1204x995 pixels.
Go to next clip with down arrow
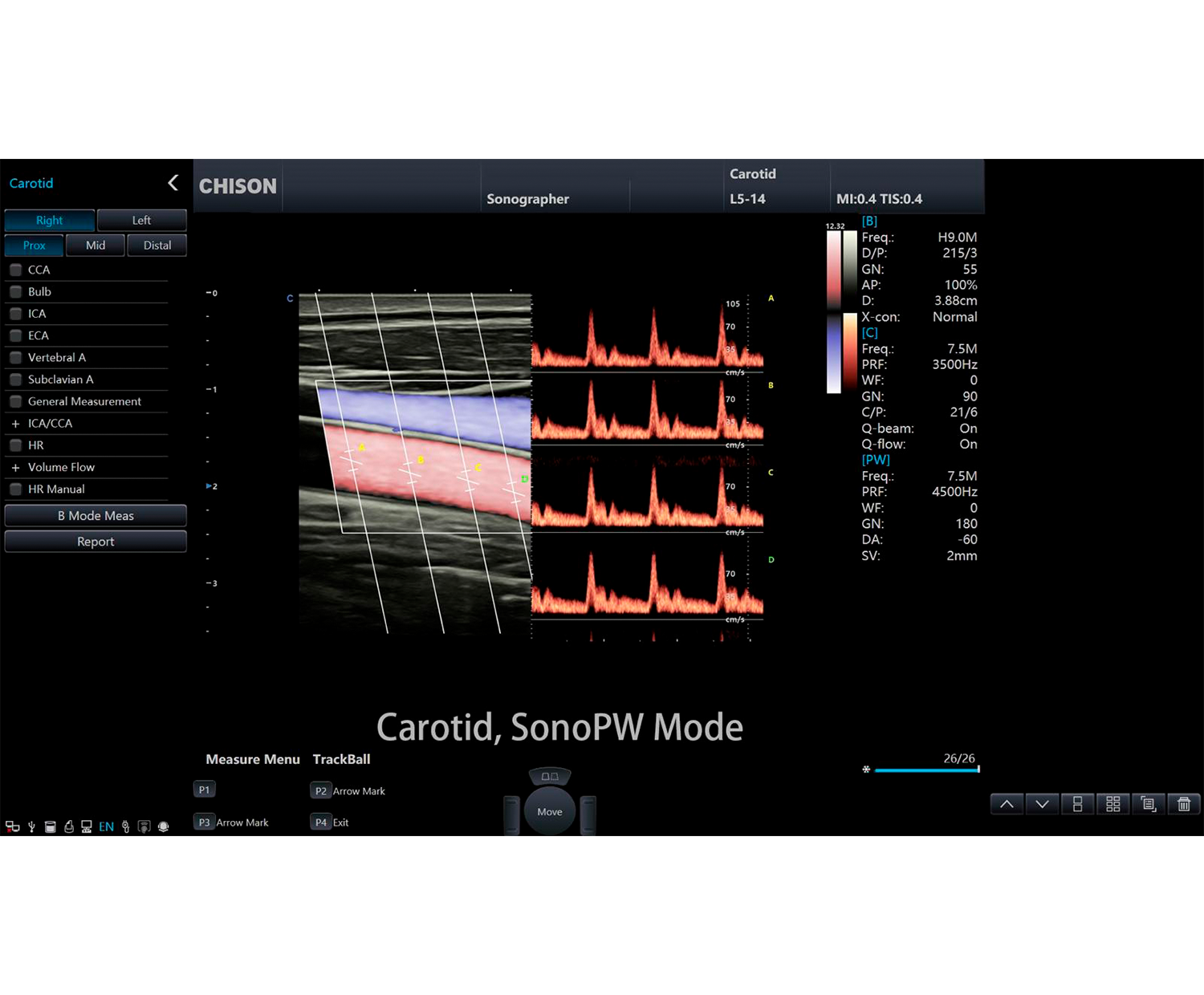[x=1042, y=804]
